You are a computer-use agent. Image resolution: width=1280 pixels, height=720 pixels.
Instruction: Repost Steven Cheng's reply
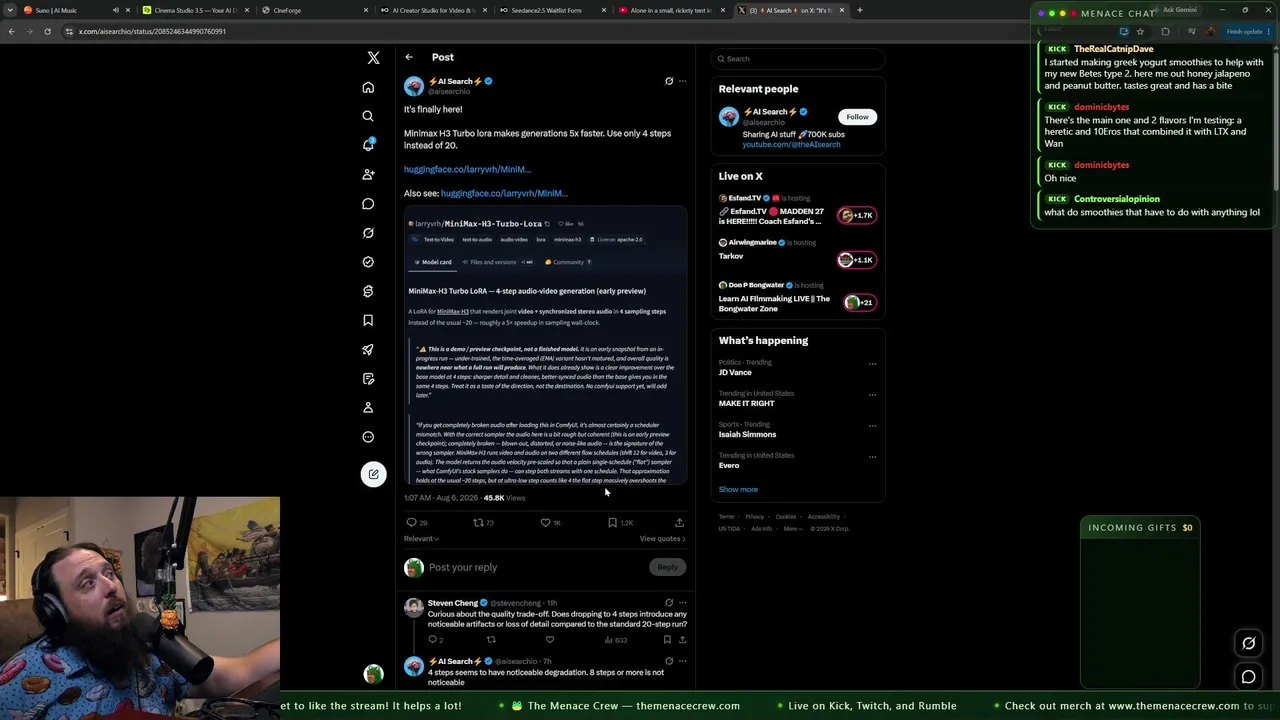click(x=491, y=640)
